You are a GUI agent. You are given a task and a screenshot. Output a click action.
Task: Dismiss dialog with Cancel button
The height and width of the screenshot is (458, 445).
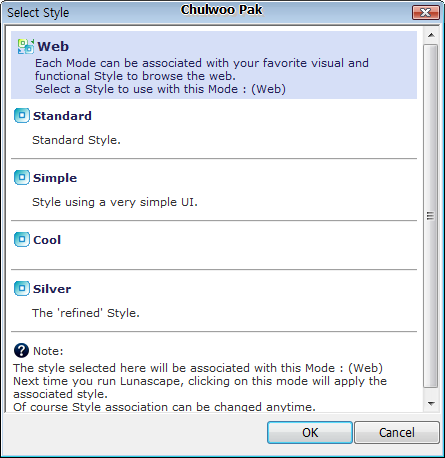(397, 433)
